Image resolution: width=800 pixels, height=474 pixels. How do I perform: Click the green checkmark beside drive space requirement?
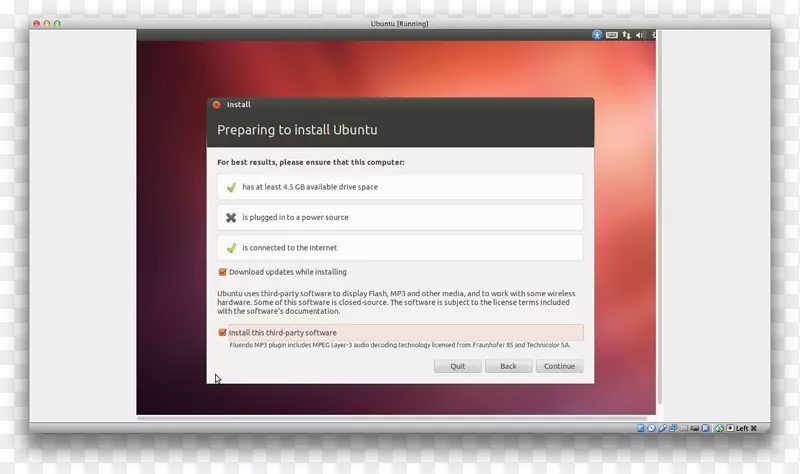(231, 187)
